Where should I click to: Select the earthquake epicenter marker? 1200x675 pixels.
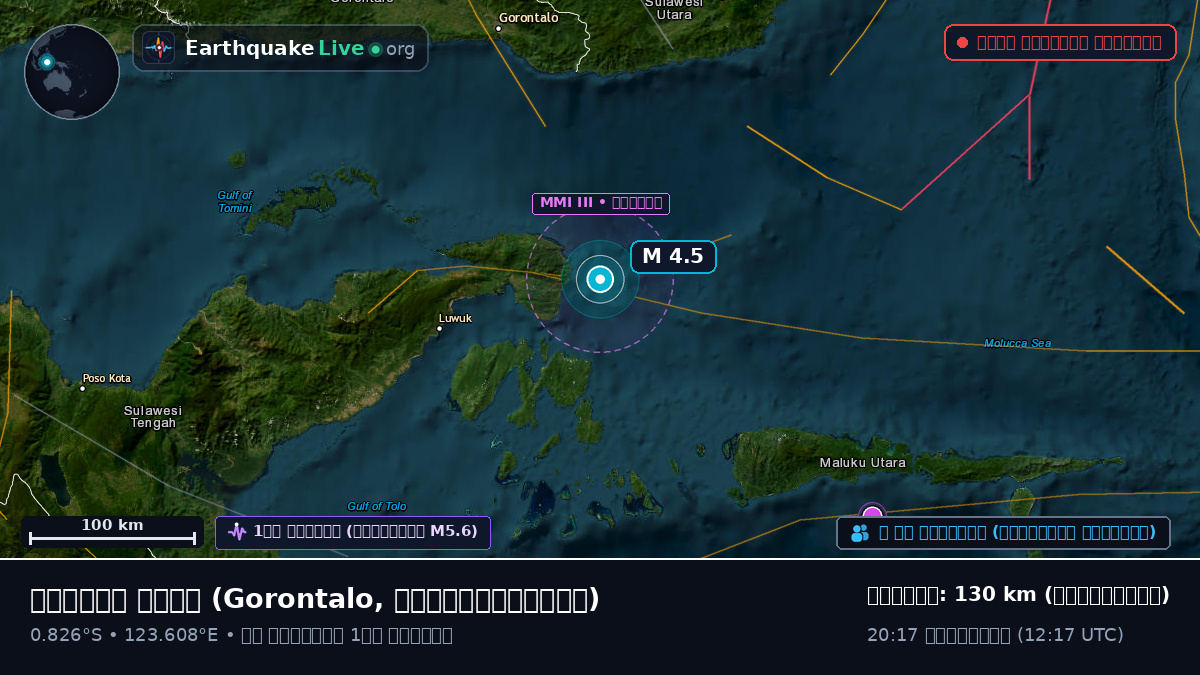tap(600, 280)
